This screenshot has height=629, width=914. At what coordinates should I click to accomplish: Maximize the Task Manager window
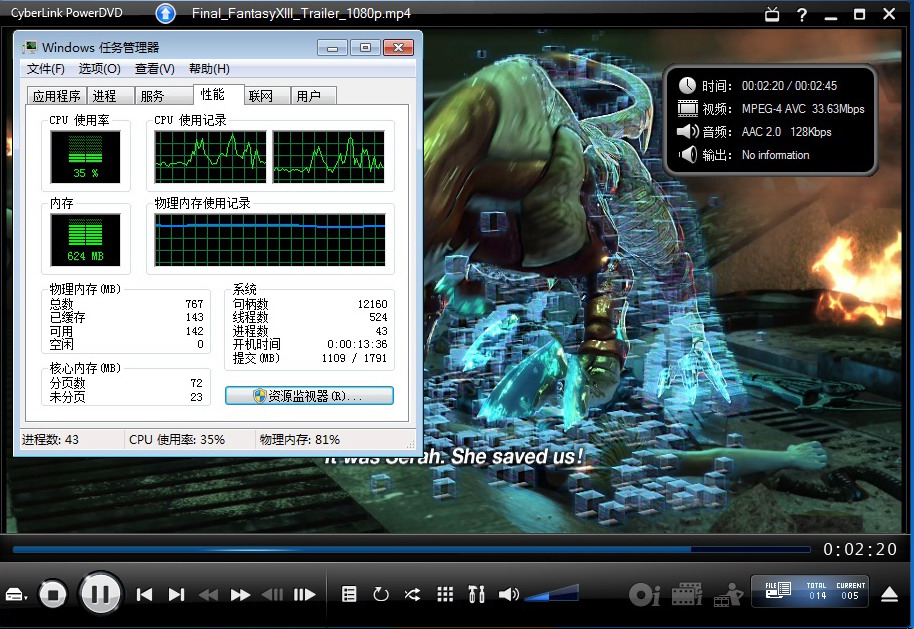[365, 47]
